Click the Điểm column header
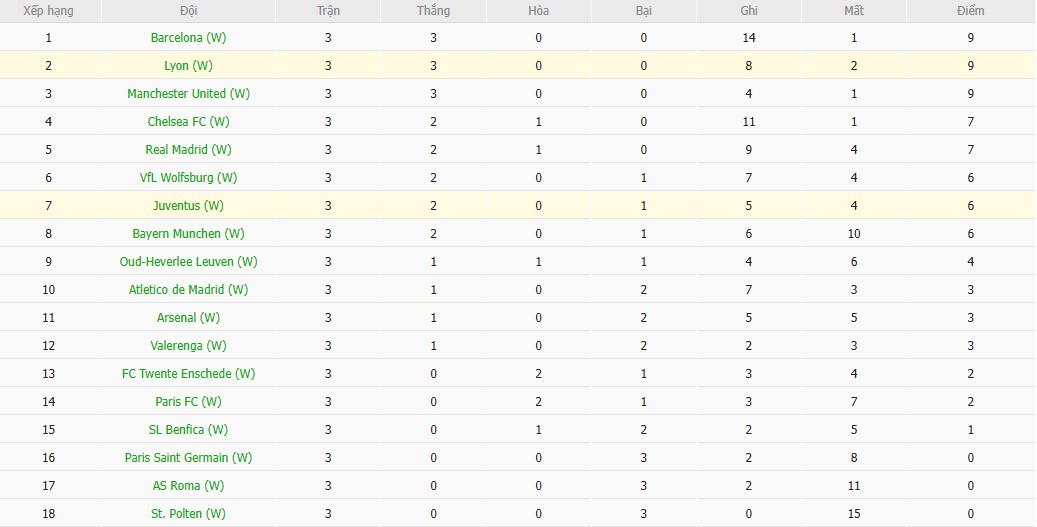1037x527 pixels. (969, 11)
